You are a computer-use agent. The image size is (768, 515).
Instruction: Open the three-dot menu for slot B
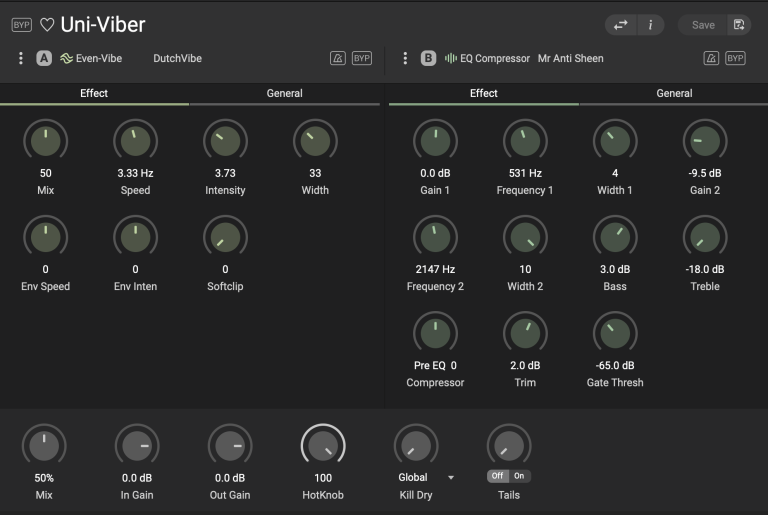(405, 58)
